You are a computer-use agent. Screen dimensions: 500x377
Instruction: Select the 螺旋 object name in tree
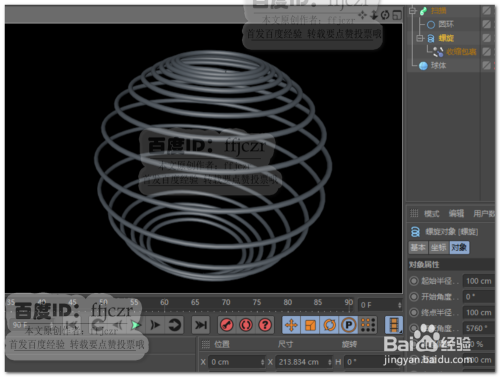446,38
